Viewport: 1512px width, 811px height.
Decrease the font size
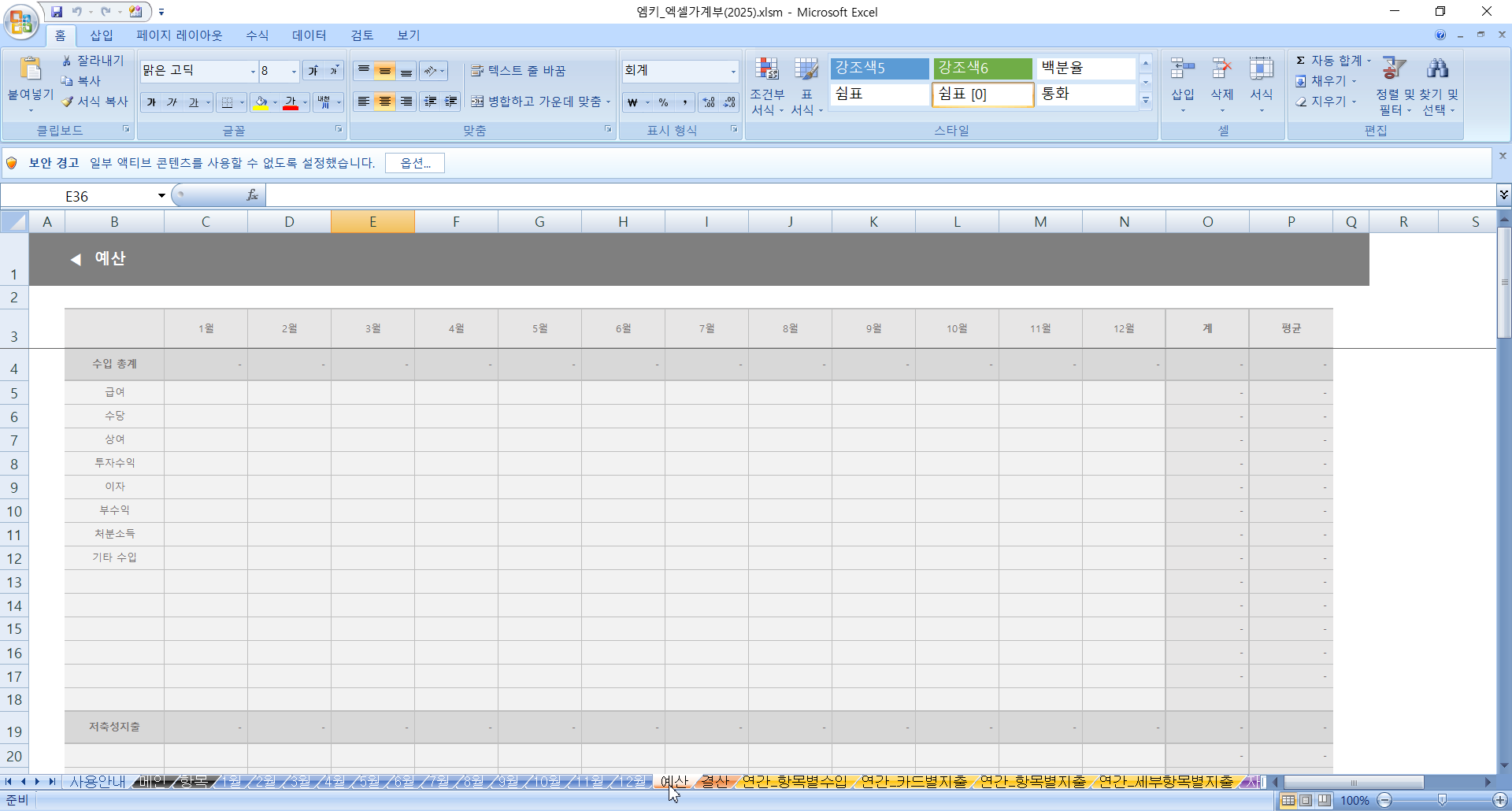[x=333, y=71]
